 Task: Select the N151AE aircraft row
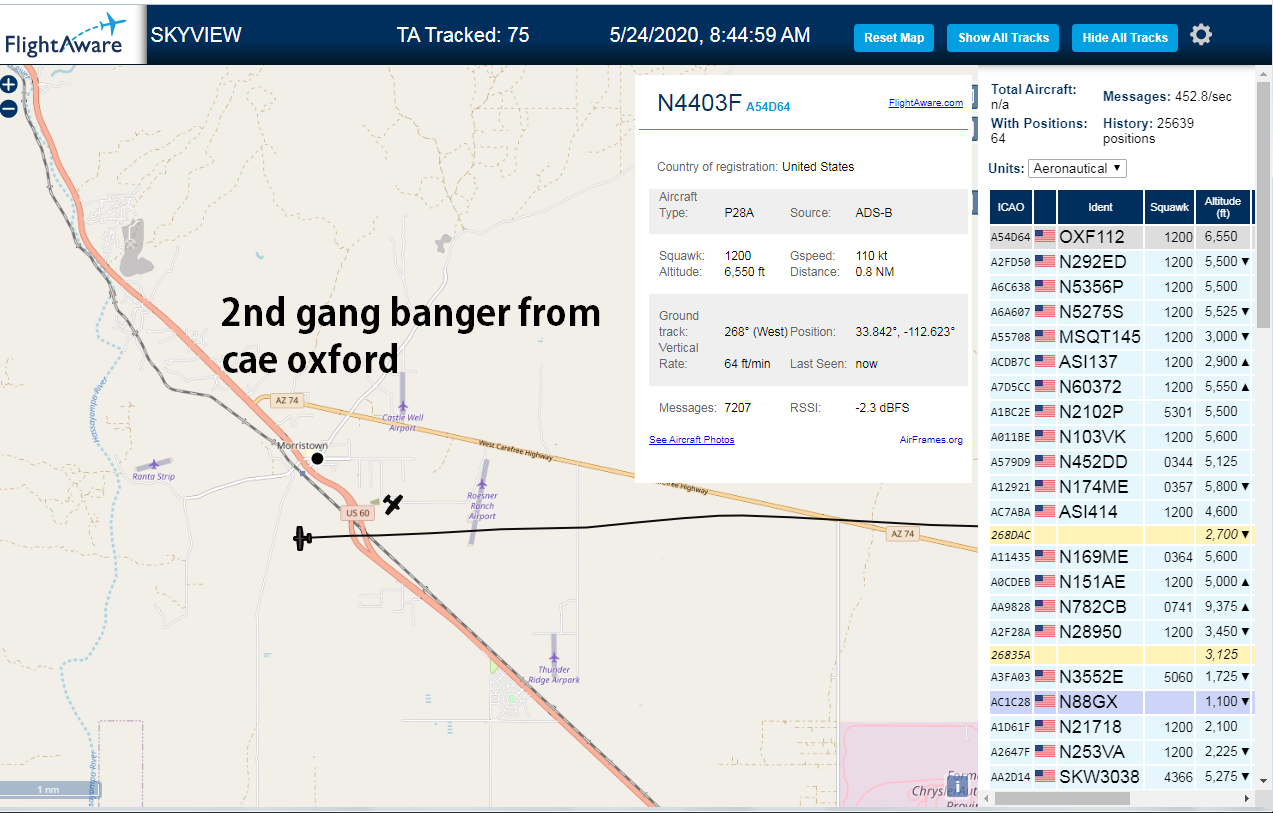[x=1121, y=582]
